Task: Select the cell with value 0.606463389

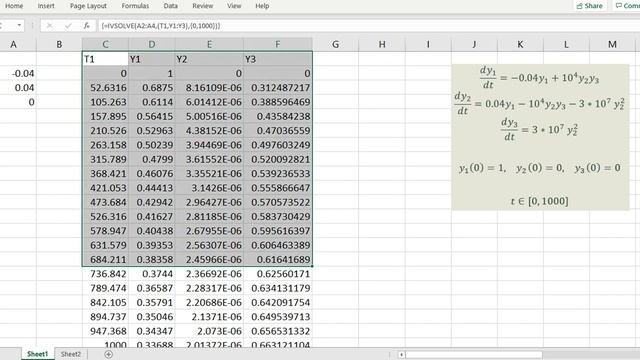Action: point(278,245)
